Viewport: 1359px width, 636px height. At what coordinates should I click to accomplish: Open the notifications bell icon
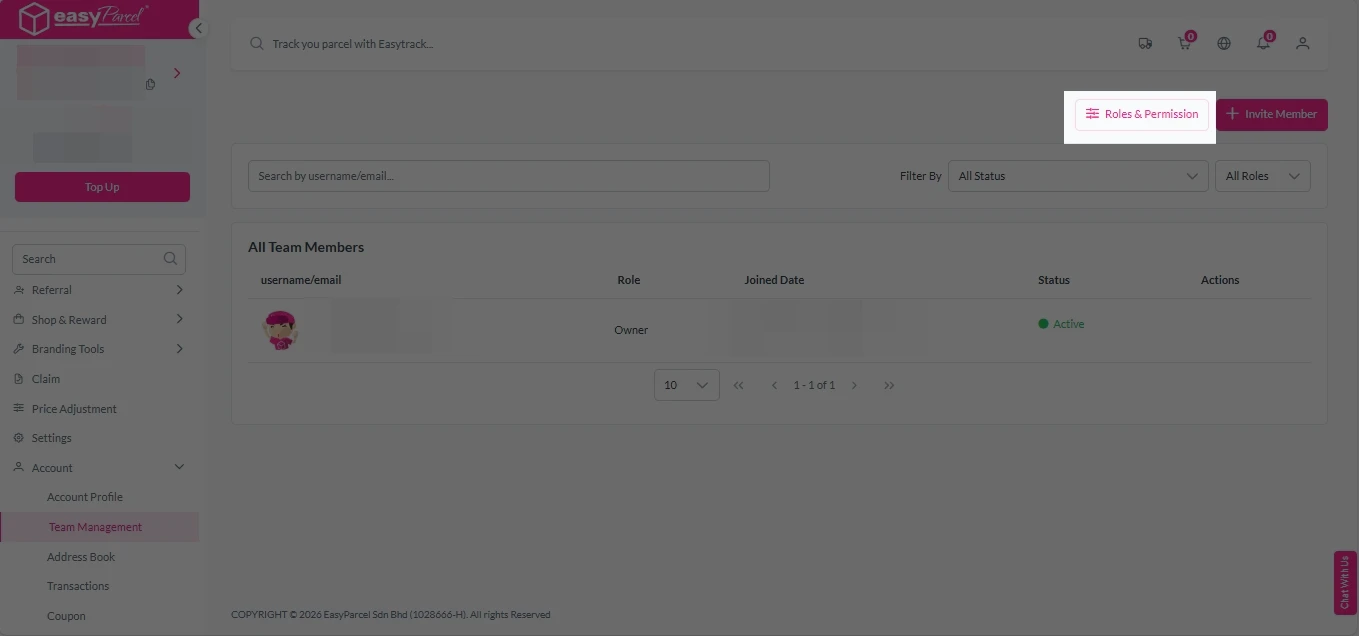[x=1263, y=44]
